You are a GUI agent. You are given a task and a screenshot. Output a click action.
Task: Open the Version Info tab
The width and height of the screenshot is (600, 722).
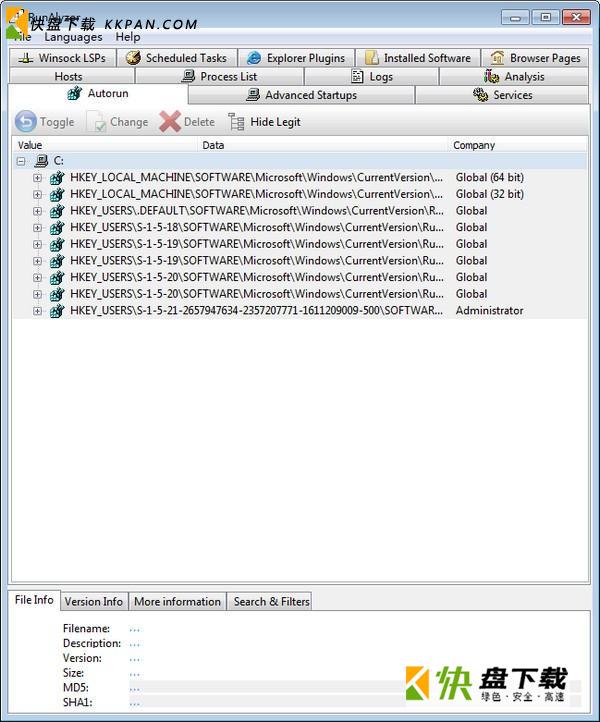coord(93,602)
